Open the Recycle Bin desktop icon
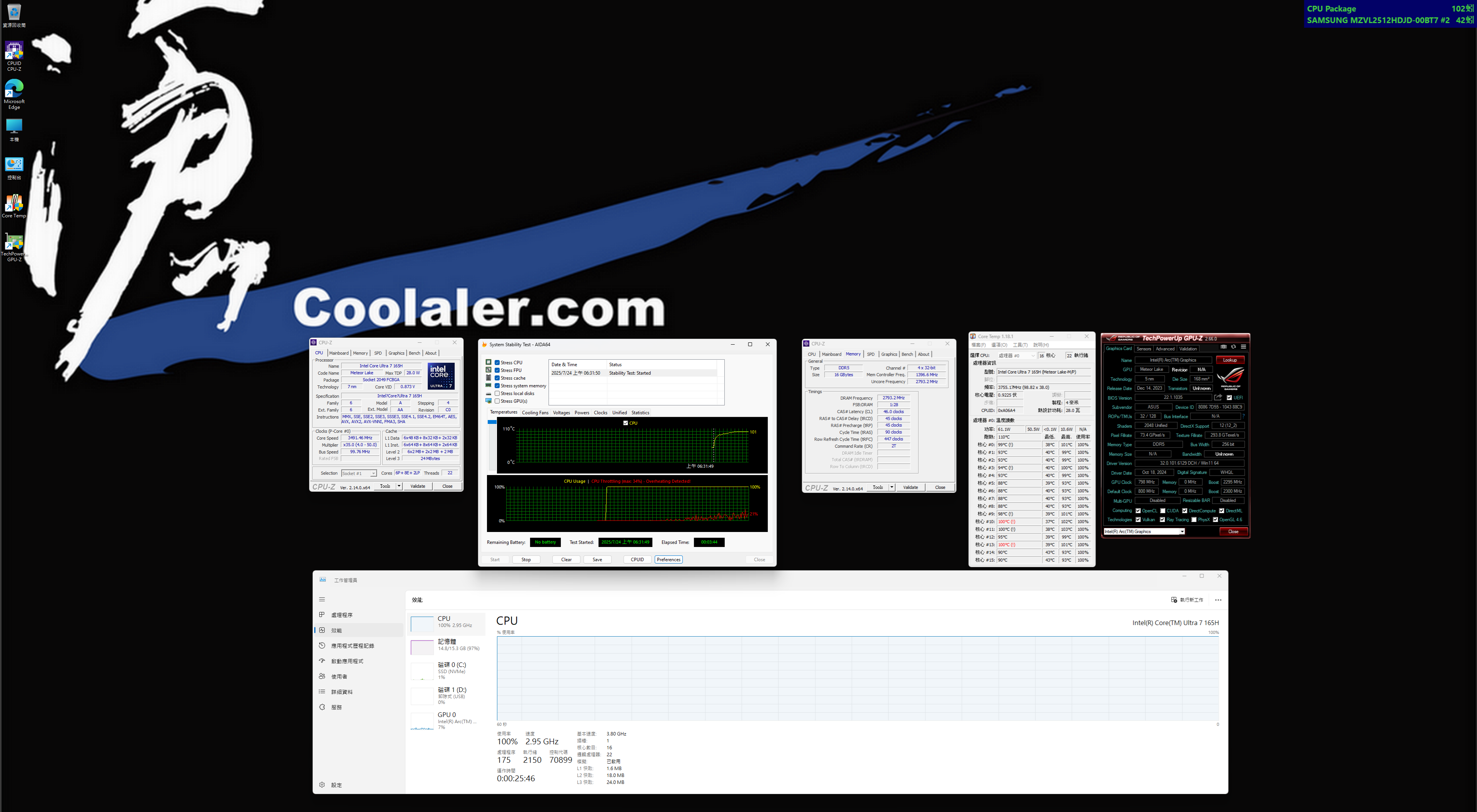 [14, 15]
